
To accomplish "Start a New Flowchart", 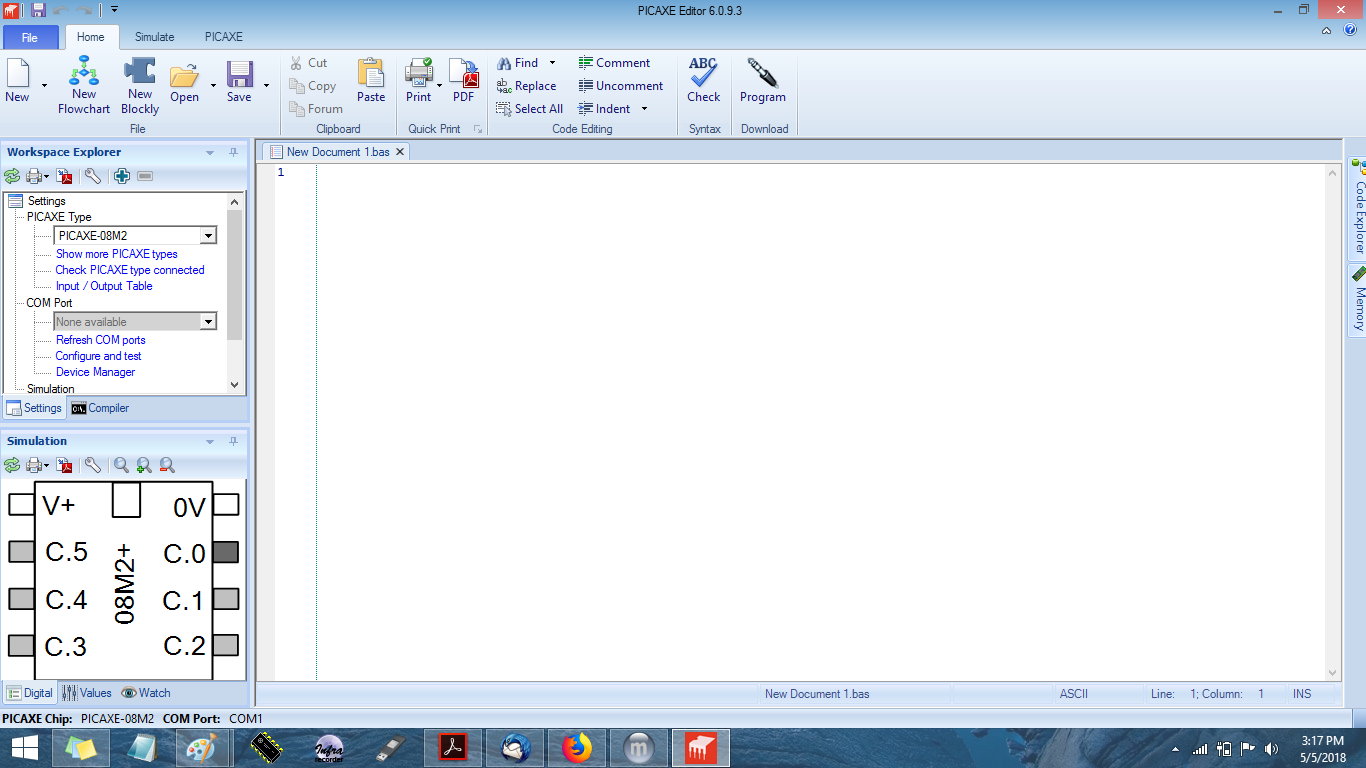I will 84,86.
